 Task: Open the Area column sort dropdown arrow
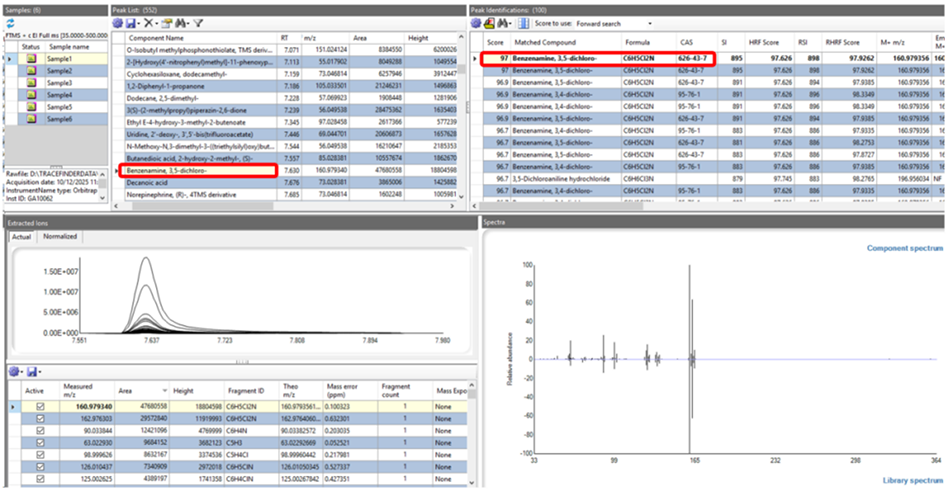pos(165,391)
